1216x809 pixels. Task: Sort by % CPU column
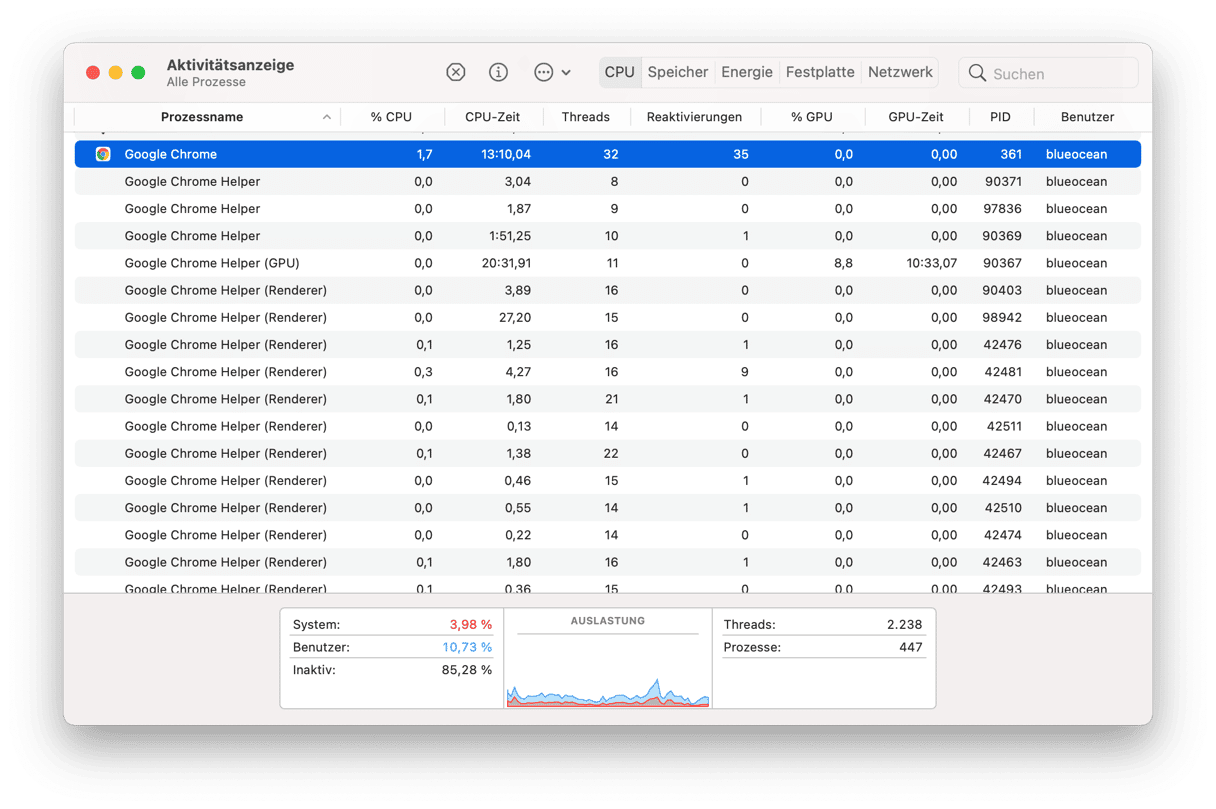point(391,117)
